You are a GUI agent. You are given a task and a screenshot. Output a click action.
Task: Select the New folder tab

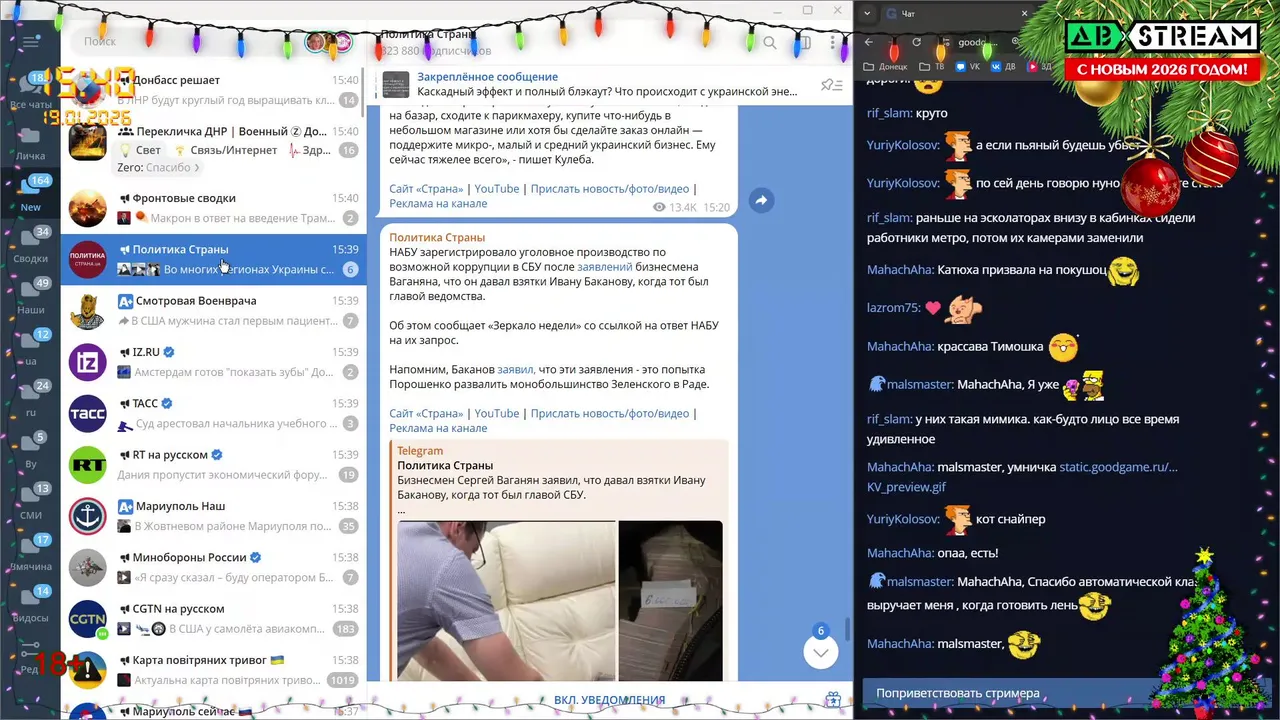[30, 195]
